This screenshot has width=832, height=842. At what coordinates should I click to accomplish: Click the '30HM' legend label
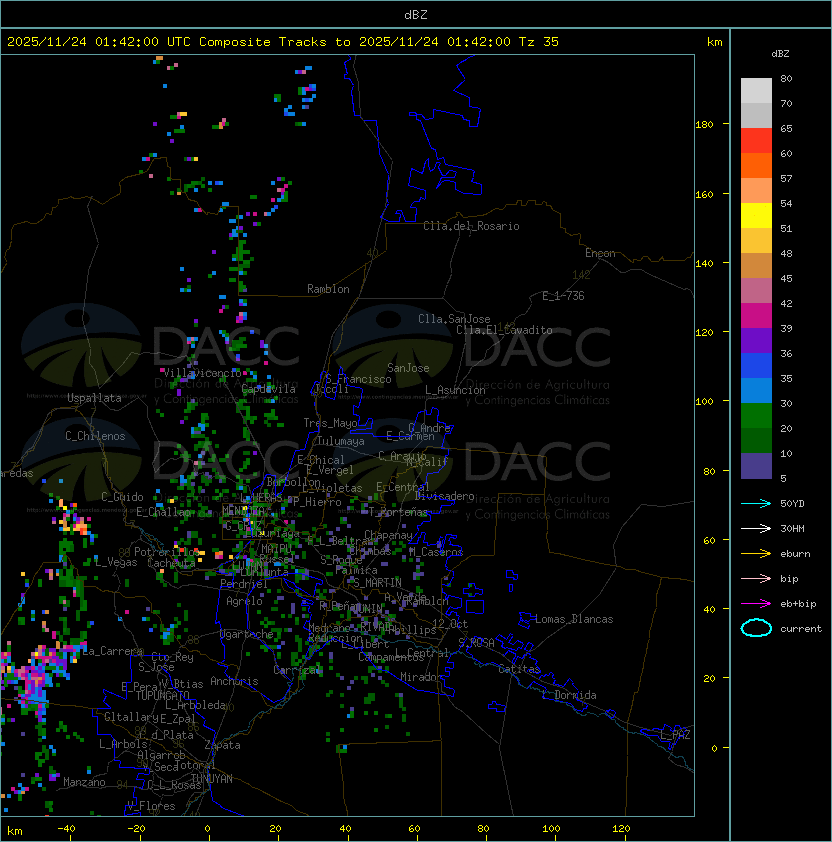coord(792,528)
